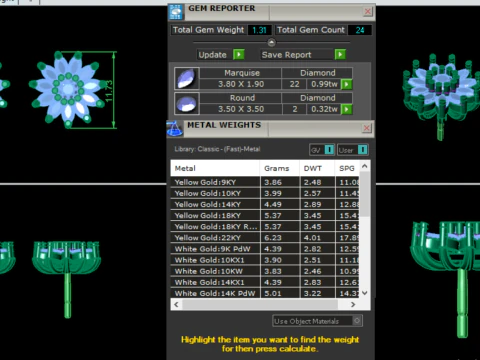Click the Metal Weights scale icon
Image resolution: width=480 pixels, height=360 pixels.
(x=175, y=129)
